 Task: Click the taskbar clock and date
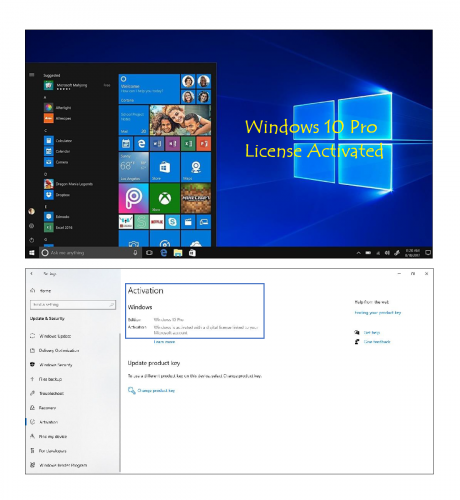click(413, 253)
